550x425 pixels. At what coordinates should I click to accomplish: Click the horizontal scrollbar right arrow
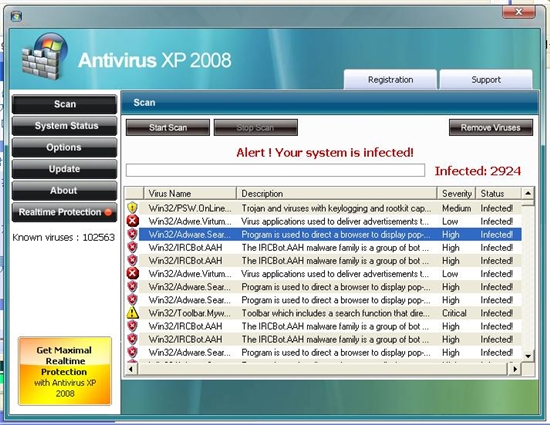pyautogui.click(x=515, y=369)
